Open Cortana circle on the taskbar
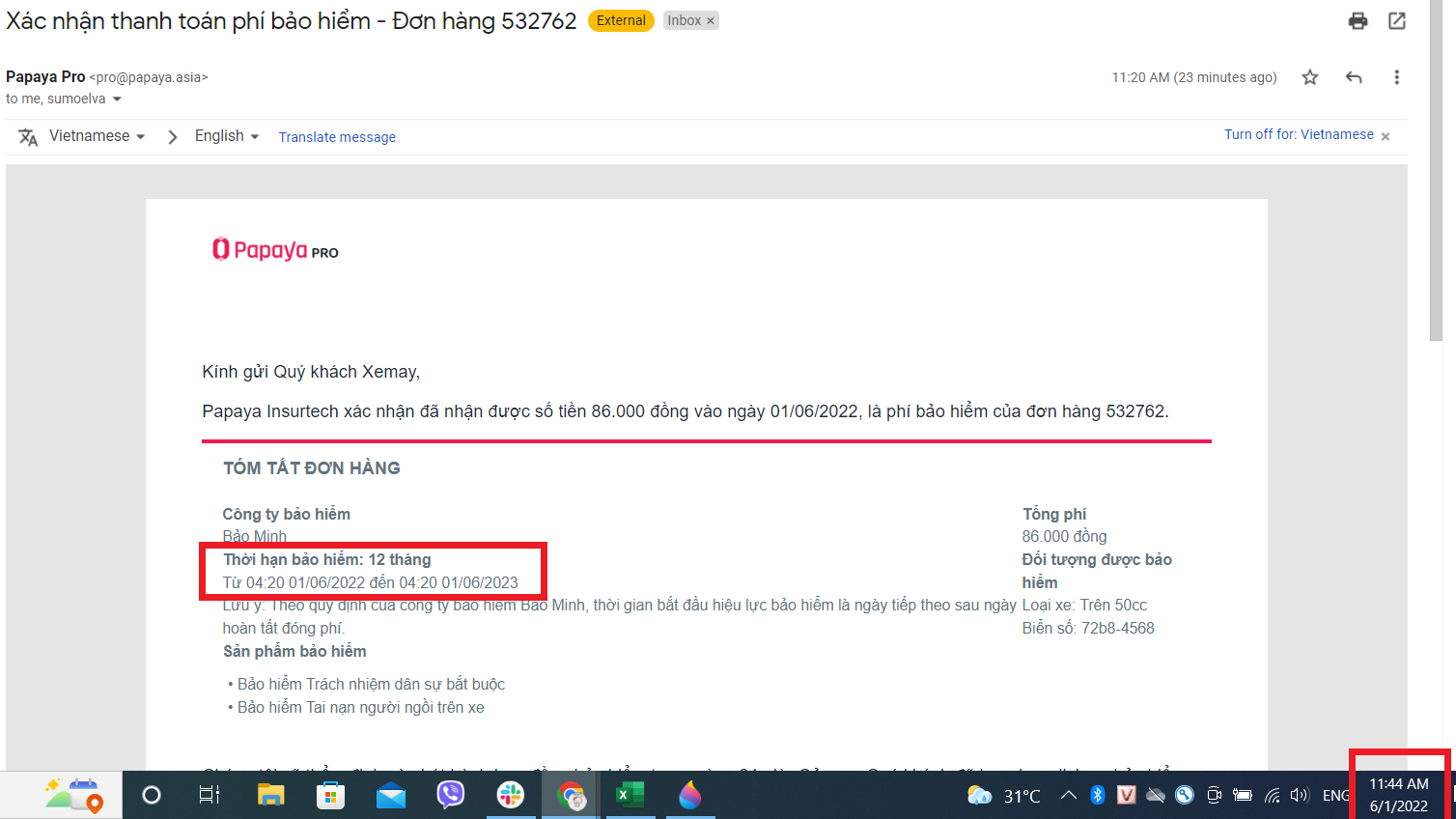1456x819 pixels. pos(152,795)
